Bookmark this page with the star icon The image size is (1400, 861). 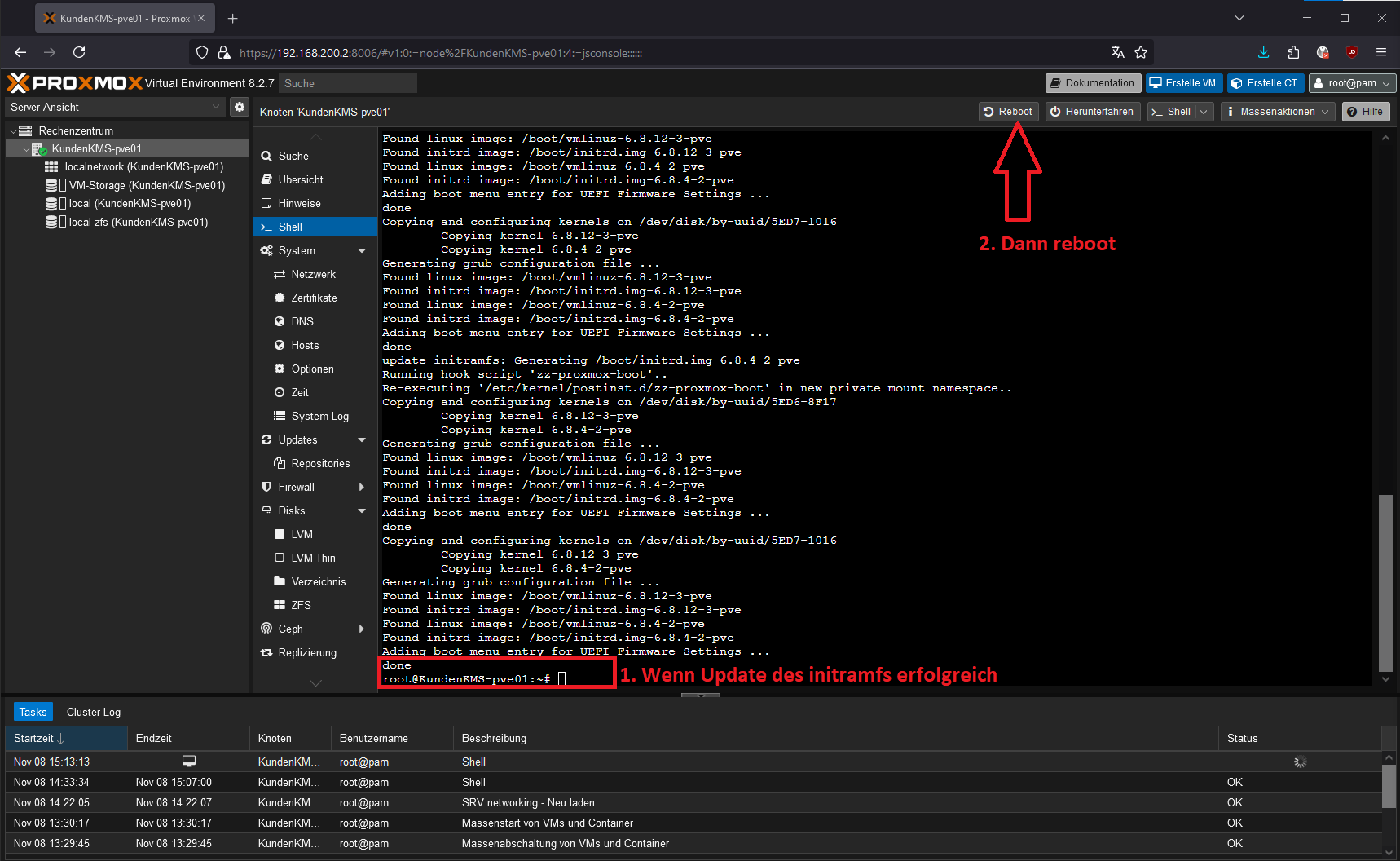pos(1141,52)
